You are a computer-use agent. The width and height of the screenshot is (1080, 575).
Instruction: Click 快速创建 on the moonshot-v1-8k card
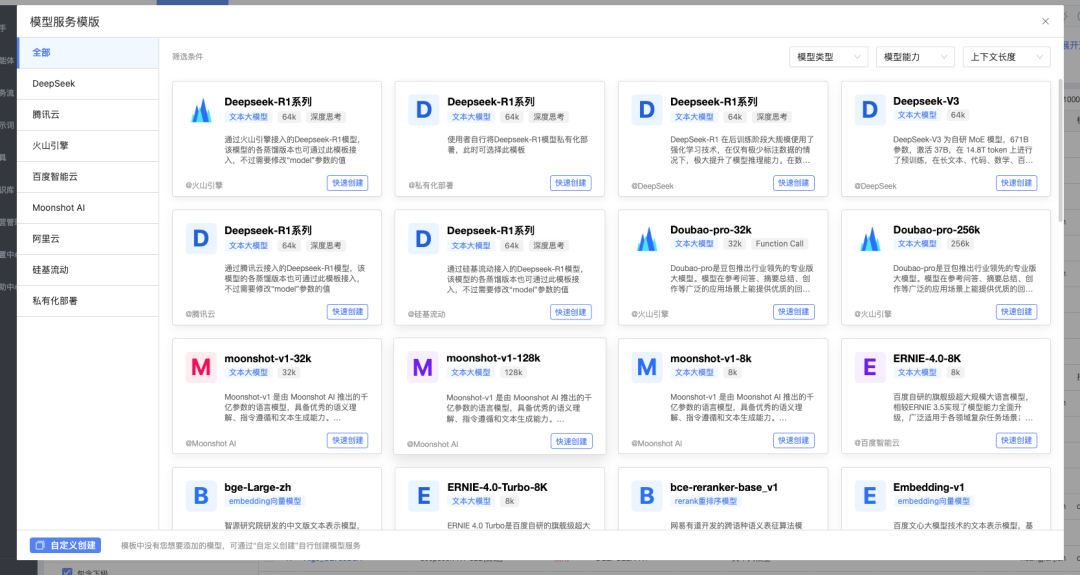pyautogui.click(x=793, y=441)
